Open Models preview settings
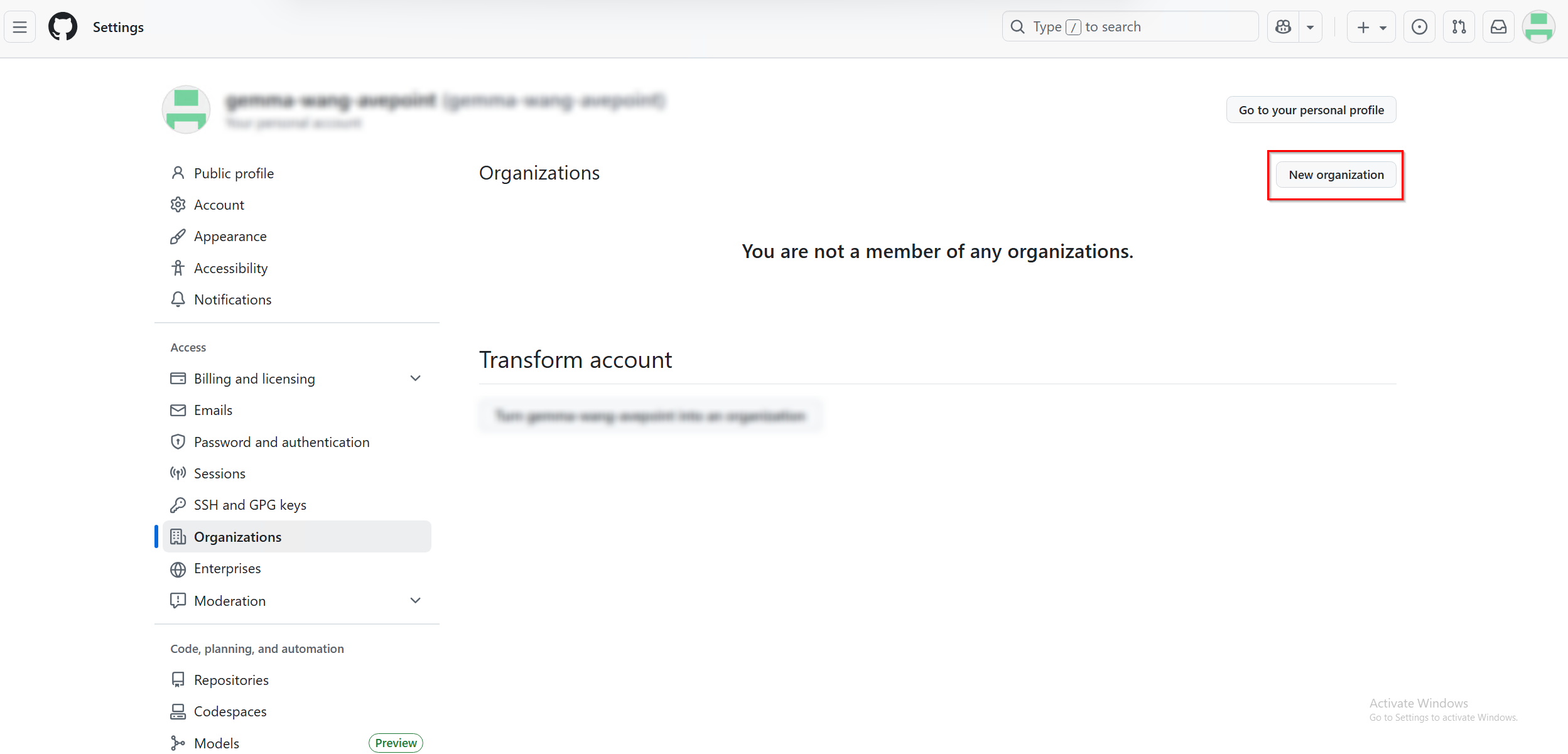Image resolution: width=1568 pixels, height=754 pixels. (216, 743)
